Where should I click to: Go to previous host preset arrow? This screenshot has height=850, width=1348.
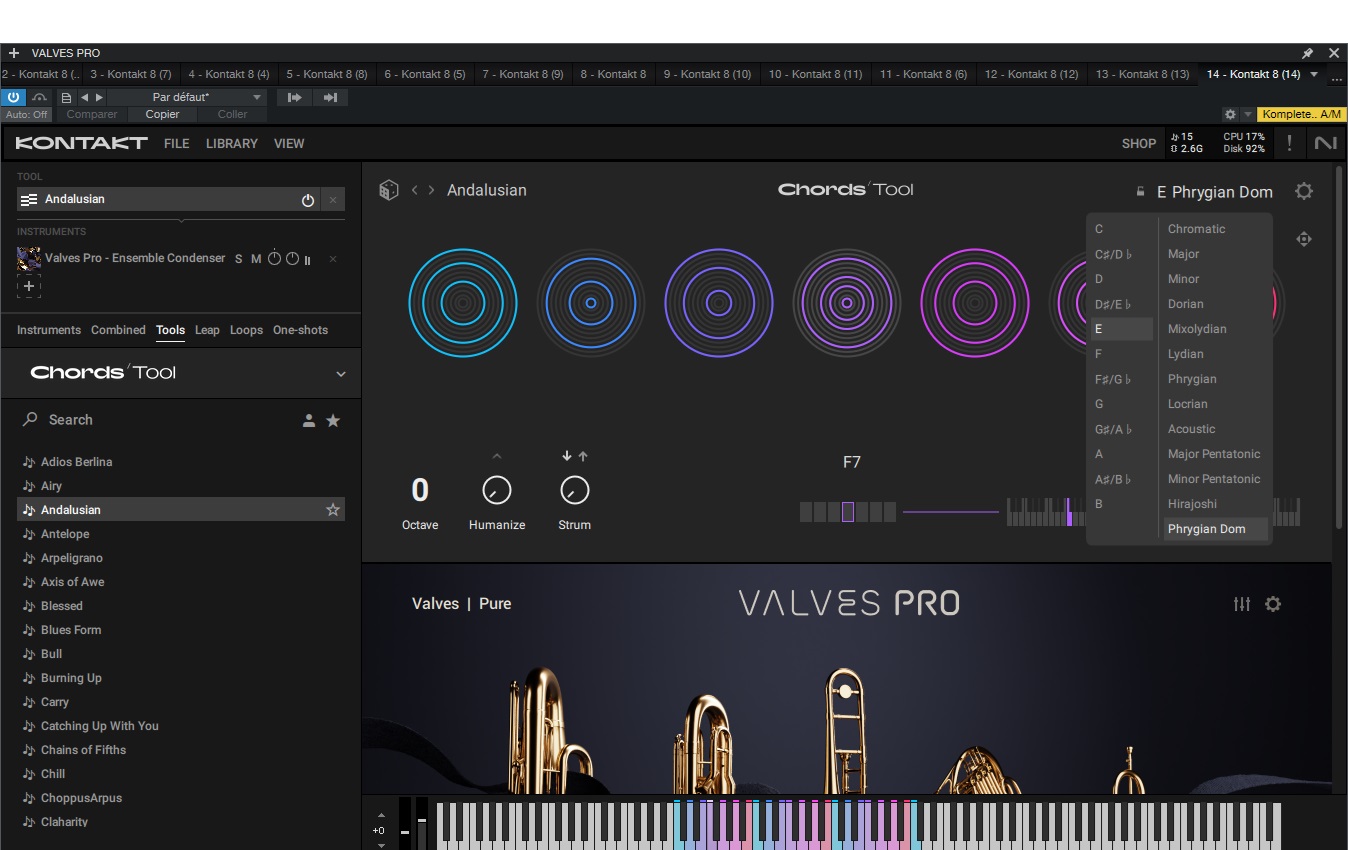pos(84,97)
